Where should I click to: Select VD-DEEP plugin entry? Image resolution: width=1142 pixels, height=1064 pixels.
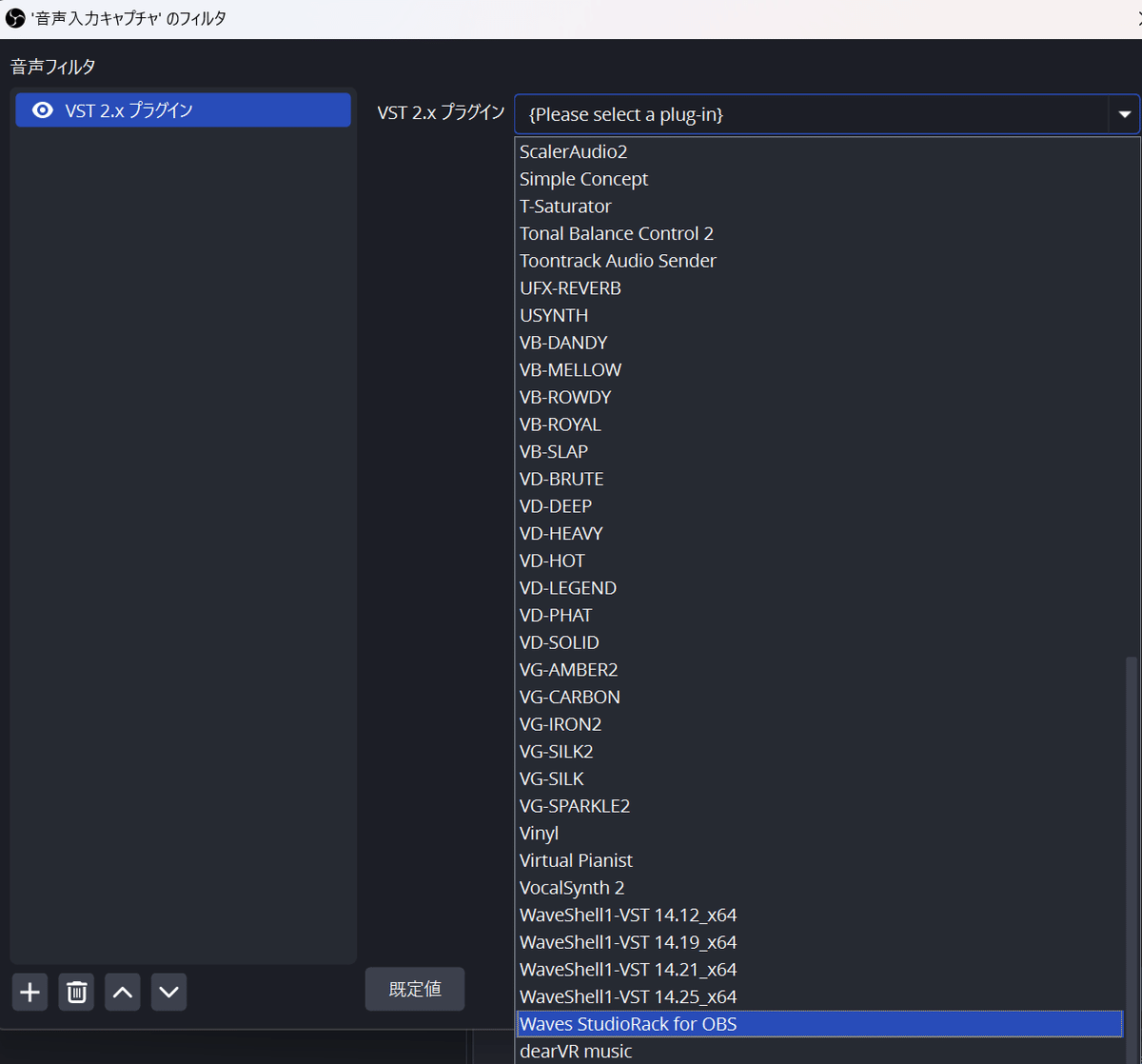(819, 506)
